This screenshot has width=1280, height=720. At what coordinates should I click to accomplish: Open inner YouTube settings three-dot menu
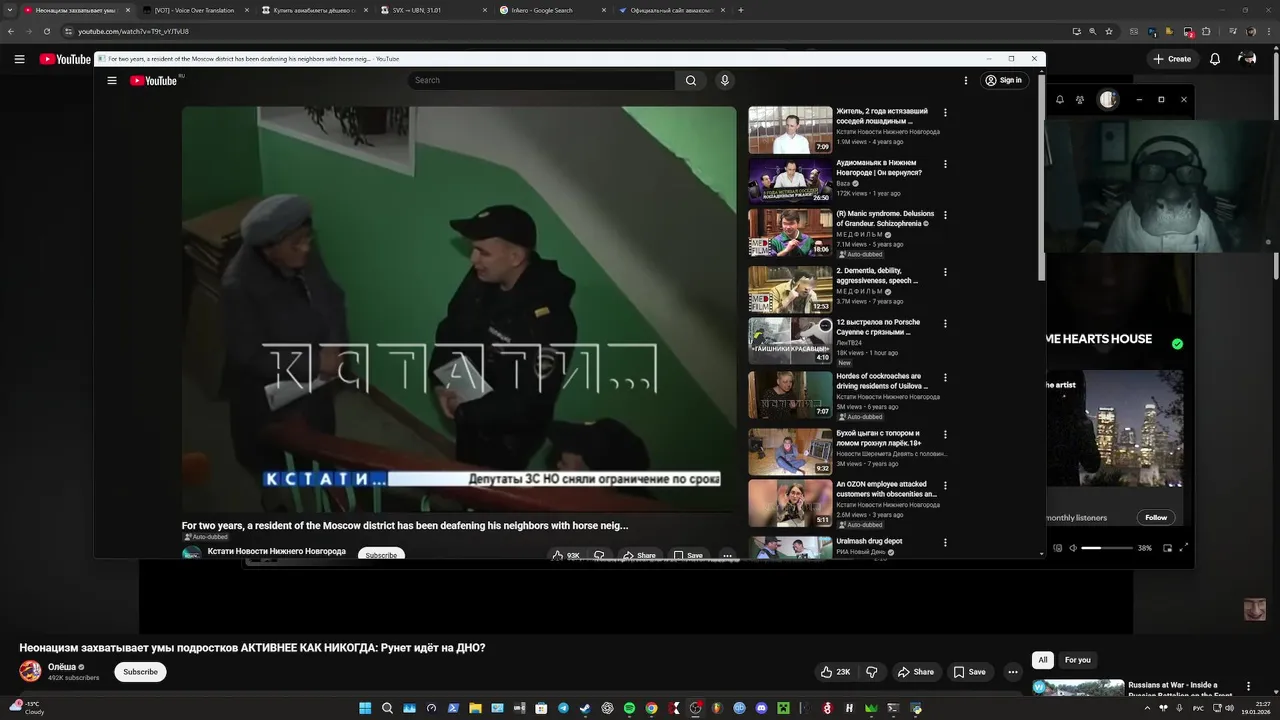point(966,81)
